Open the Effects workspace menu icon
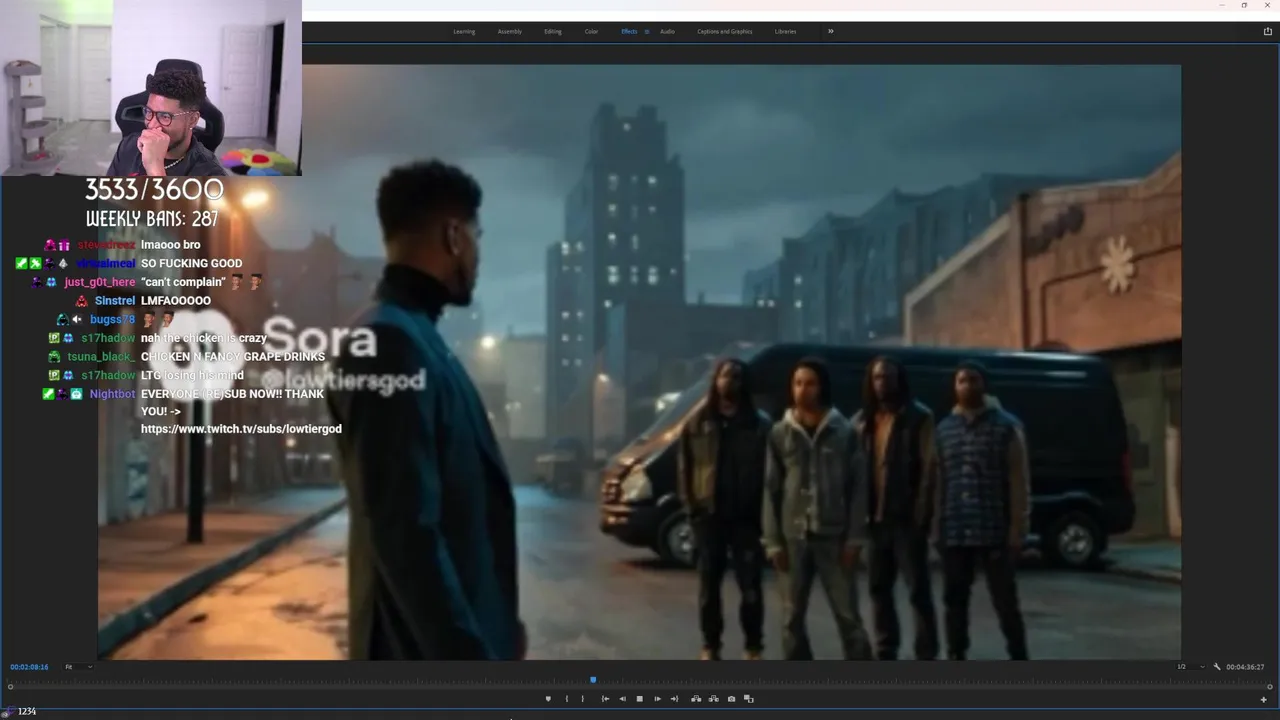Viewport: 1280px width, 720px height. (x=647, y=31)
